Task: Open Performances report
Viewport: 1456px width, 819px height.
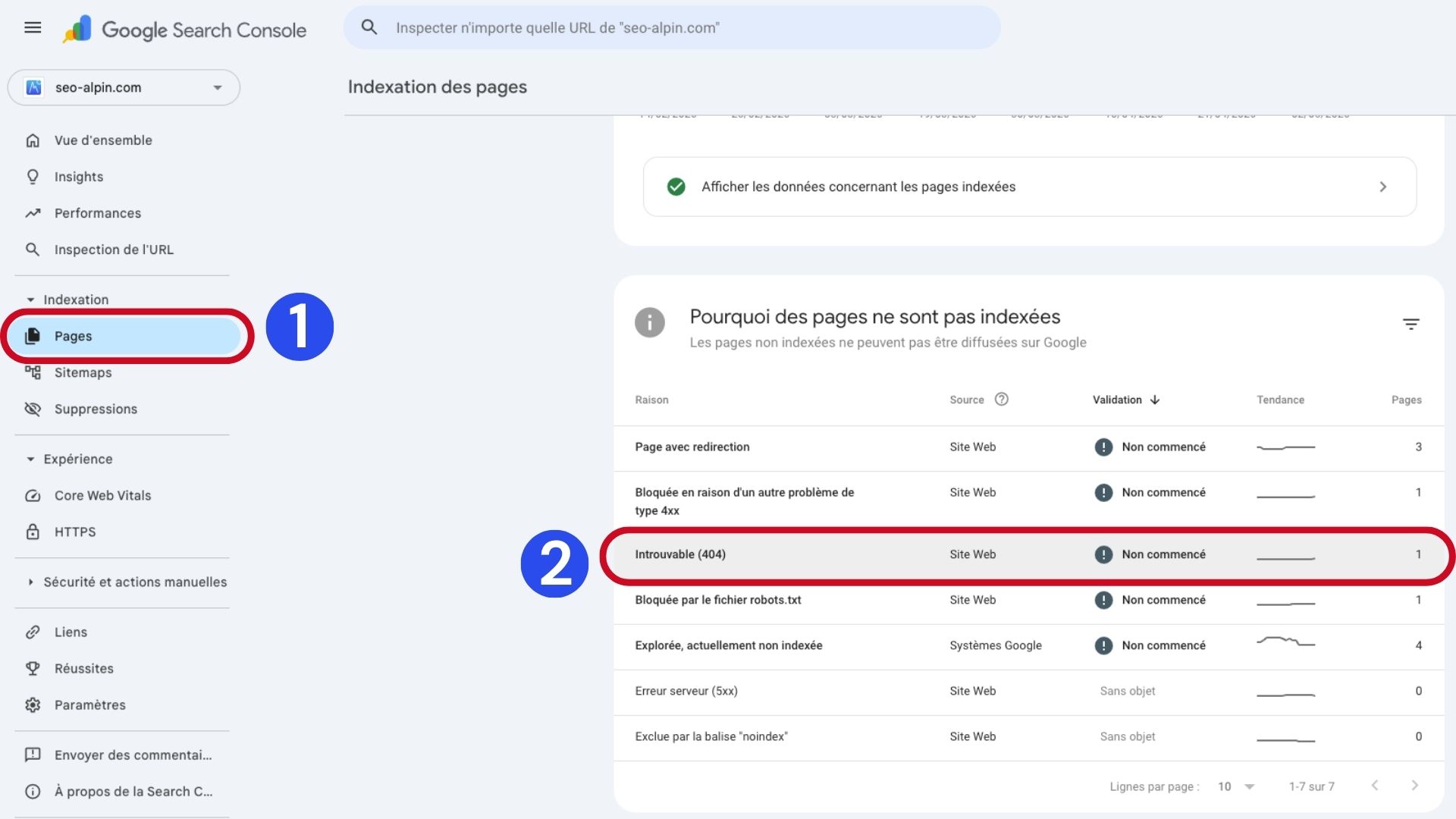Action: (x=98, y=213)
